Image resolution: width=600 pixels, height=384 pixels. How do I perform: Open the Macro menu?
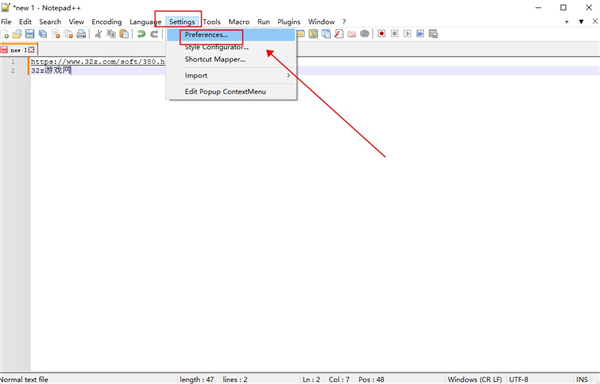coord(239,22)
